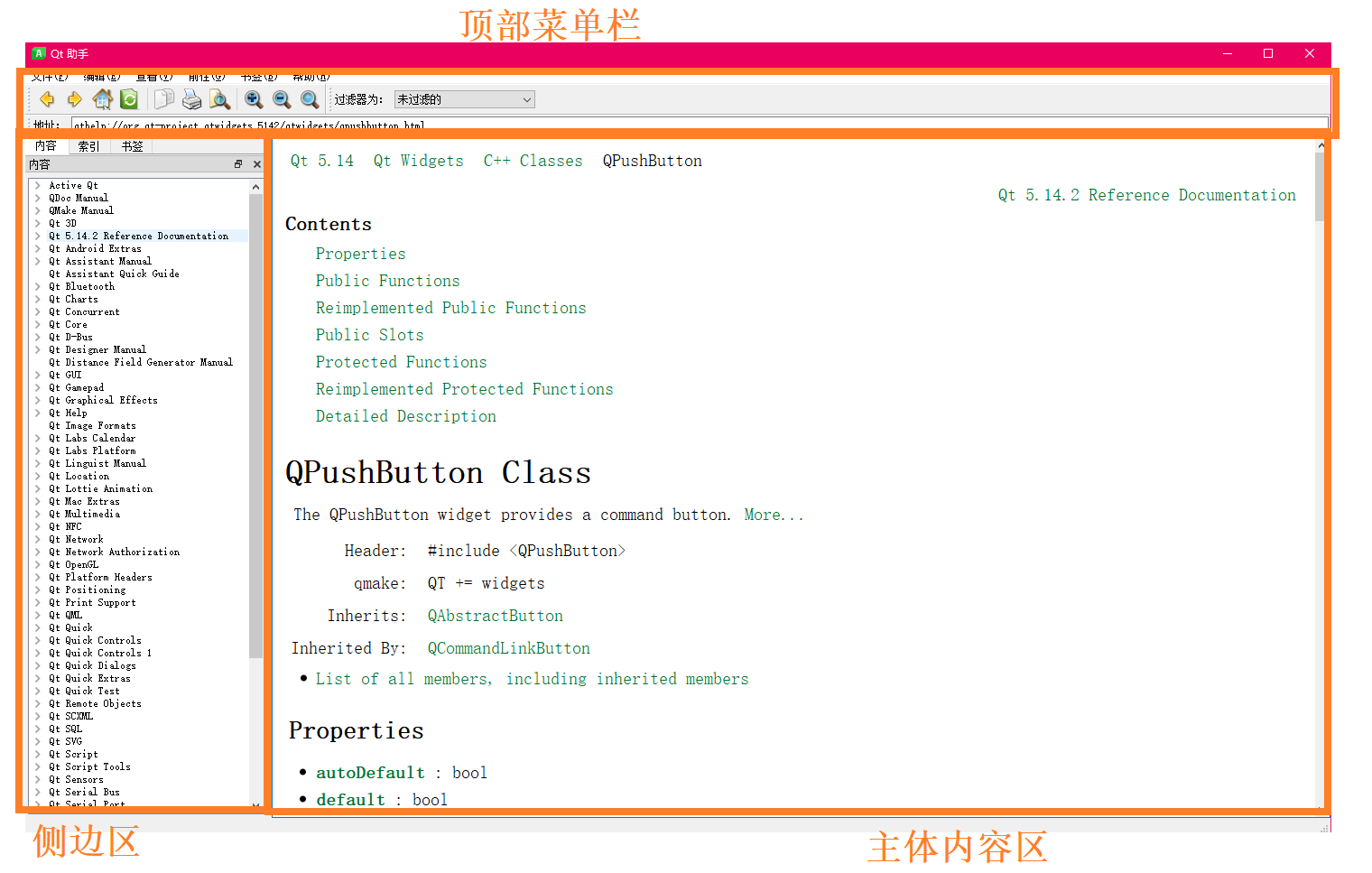Zoom in with the plus magnifier icon

click(x=254, y=99)
